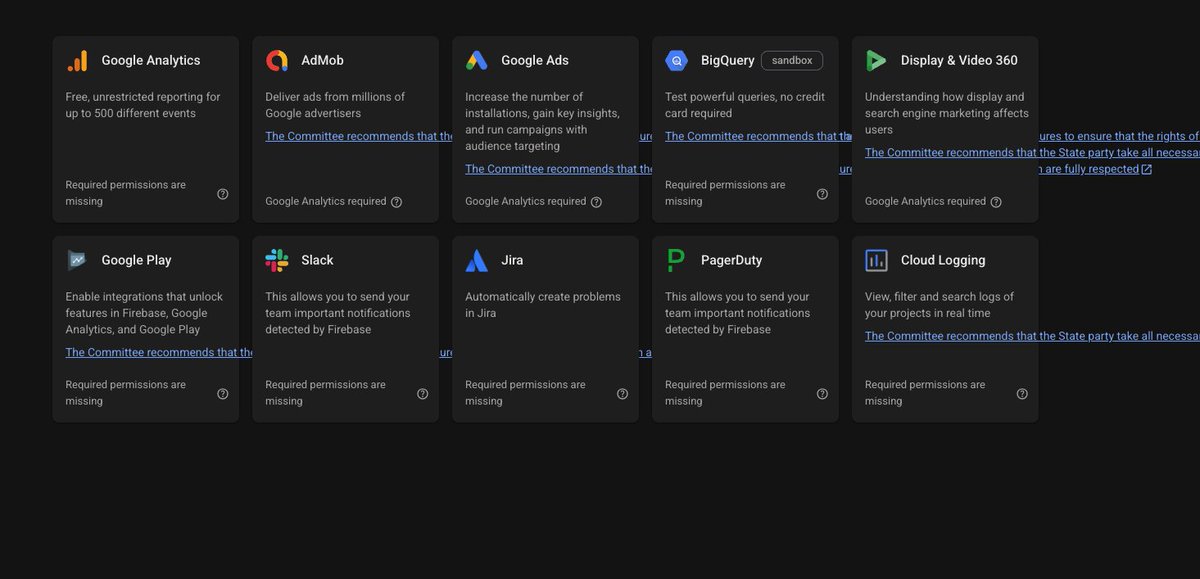Viewport: 1200px width, 579px height.
Task: Click 'Required permissions are missing' on Cloud Logging card
Action: click(925, 393)
